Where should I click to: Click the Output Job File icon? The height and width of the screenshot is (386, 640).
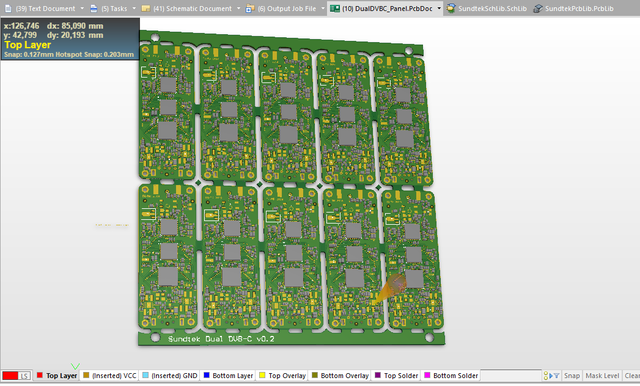[250, 8]
